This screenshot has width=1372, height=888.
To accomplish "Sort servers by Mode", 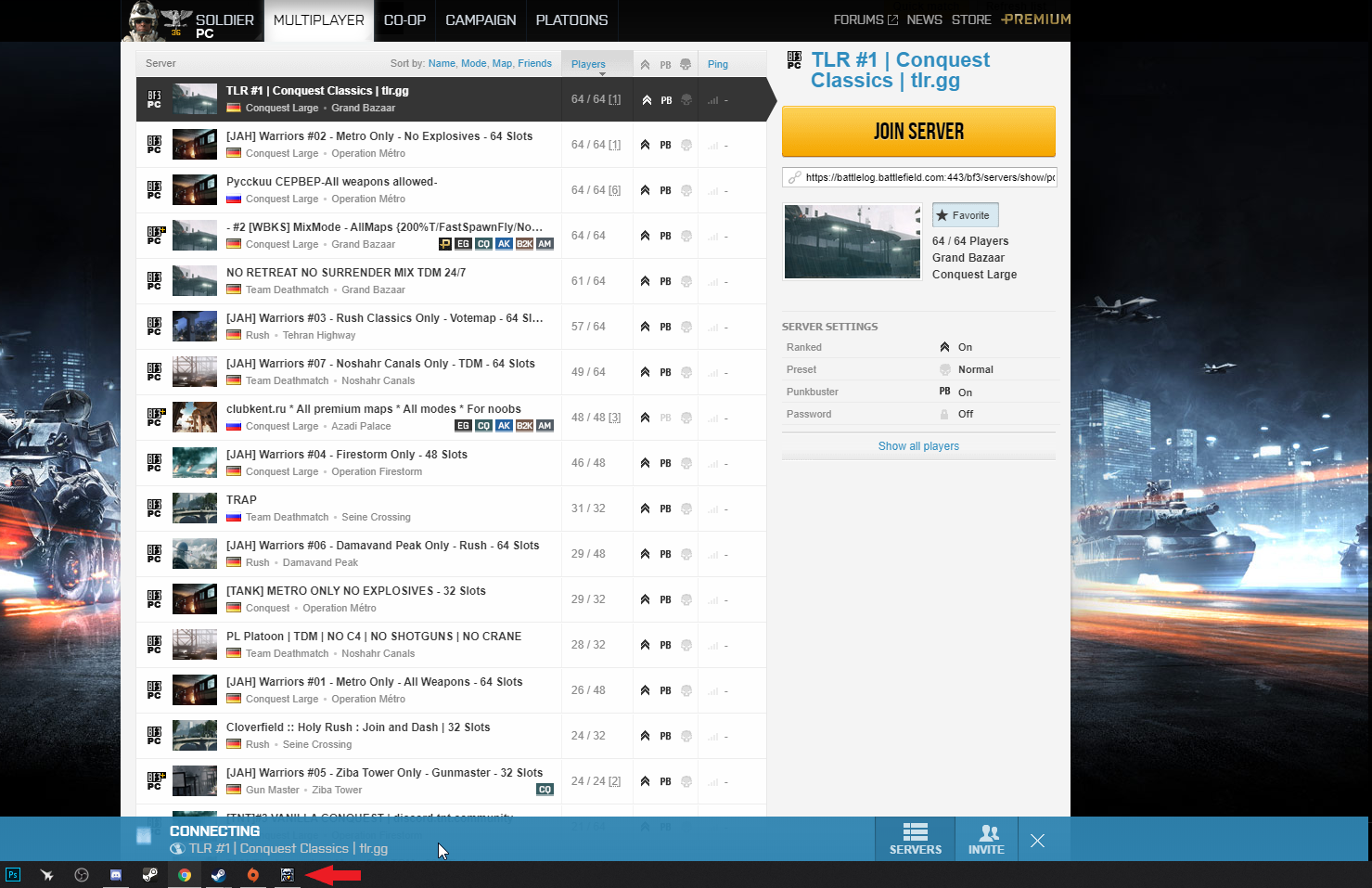I will click(x=473, y=63).
